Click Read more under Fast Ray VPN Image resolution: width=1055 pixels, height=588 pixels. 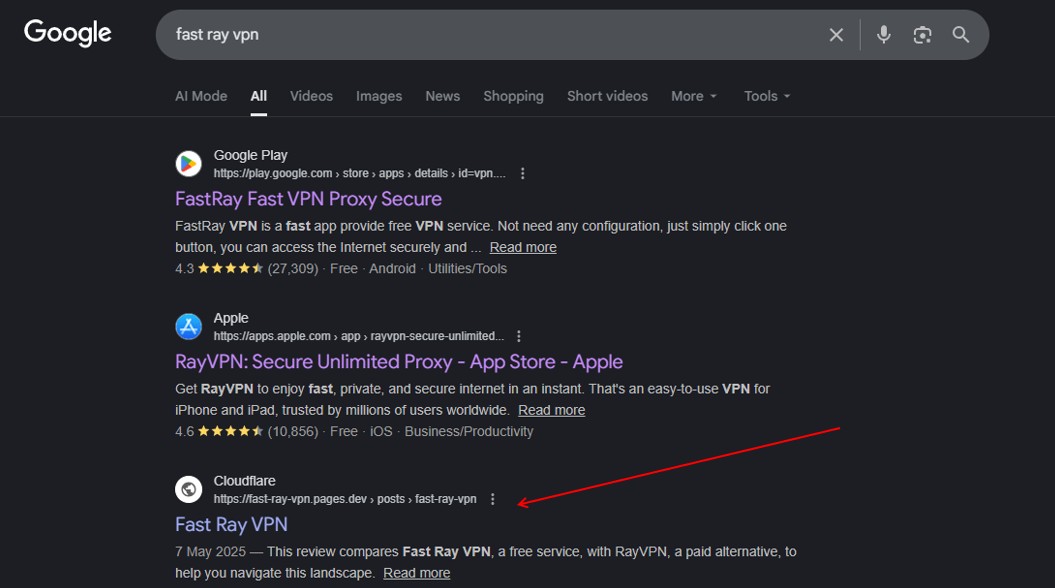pos(416,573)
